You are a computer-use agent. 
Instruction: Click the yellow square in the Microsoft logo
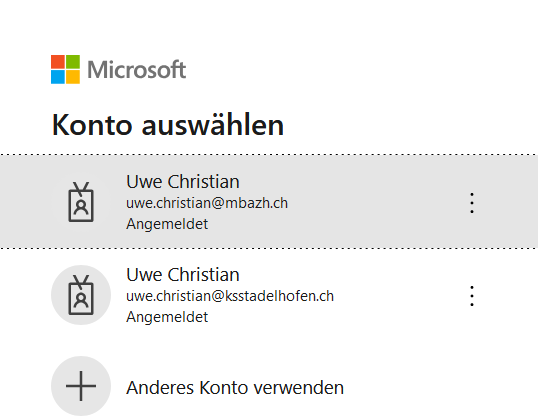point(73,77)
